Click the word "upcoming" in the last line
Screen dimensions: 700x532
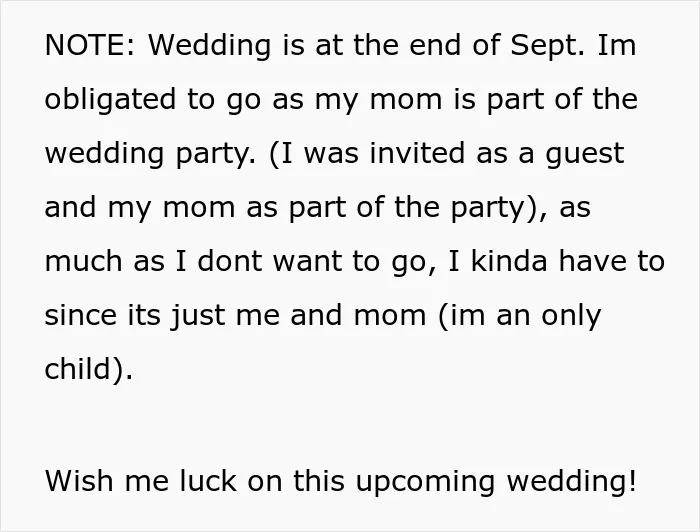click(425, 482)
